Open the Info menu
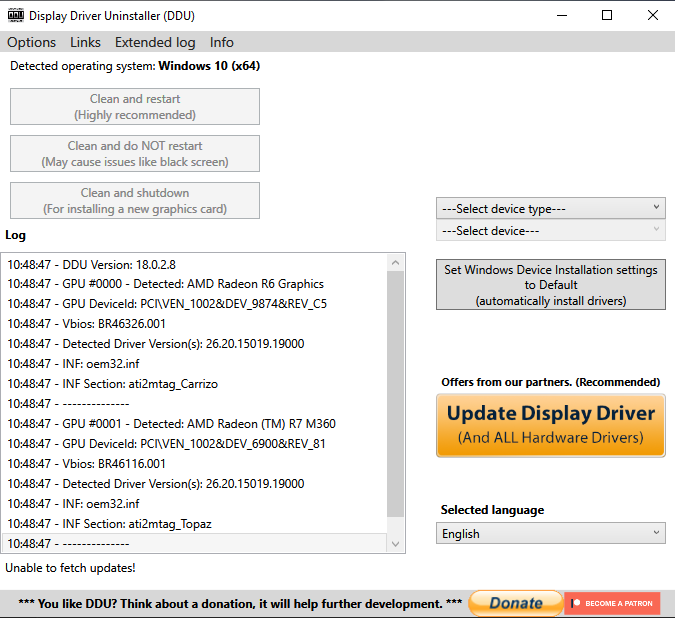The image size is (675, 618). (222, 42)
